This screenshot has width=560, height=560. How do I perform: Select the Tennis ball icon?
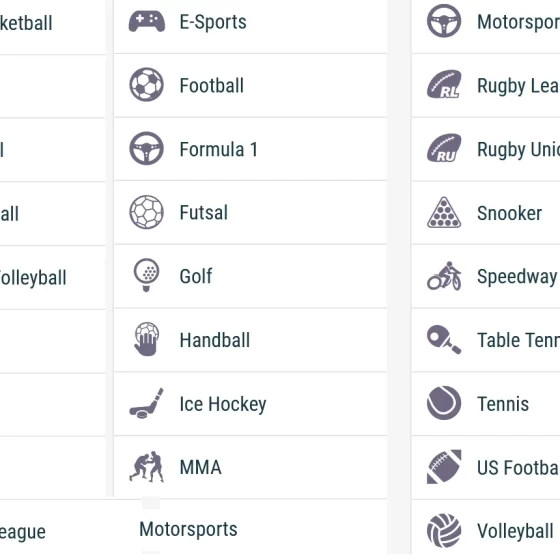click(444, 403)
